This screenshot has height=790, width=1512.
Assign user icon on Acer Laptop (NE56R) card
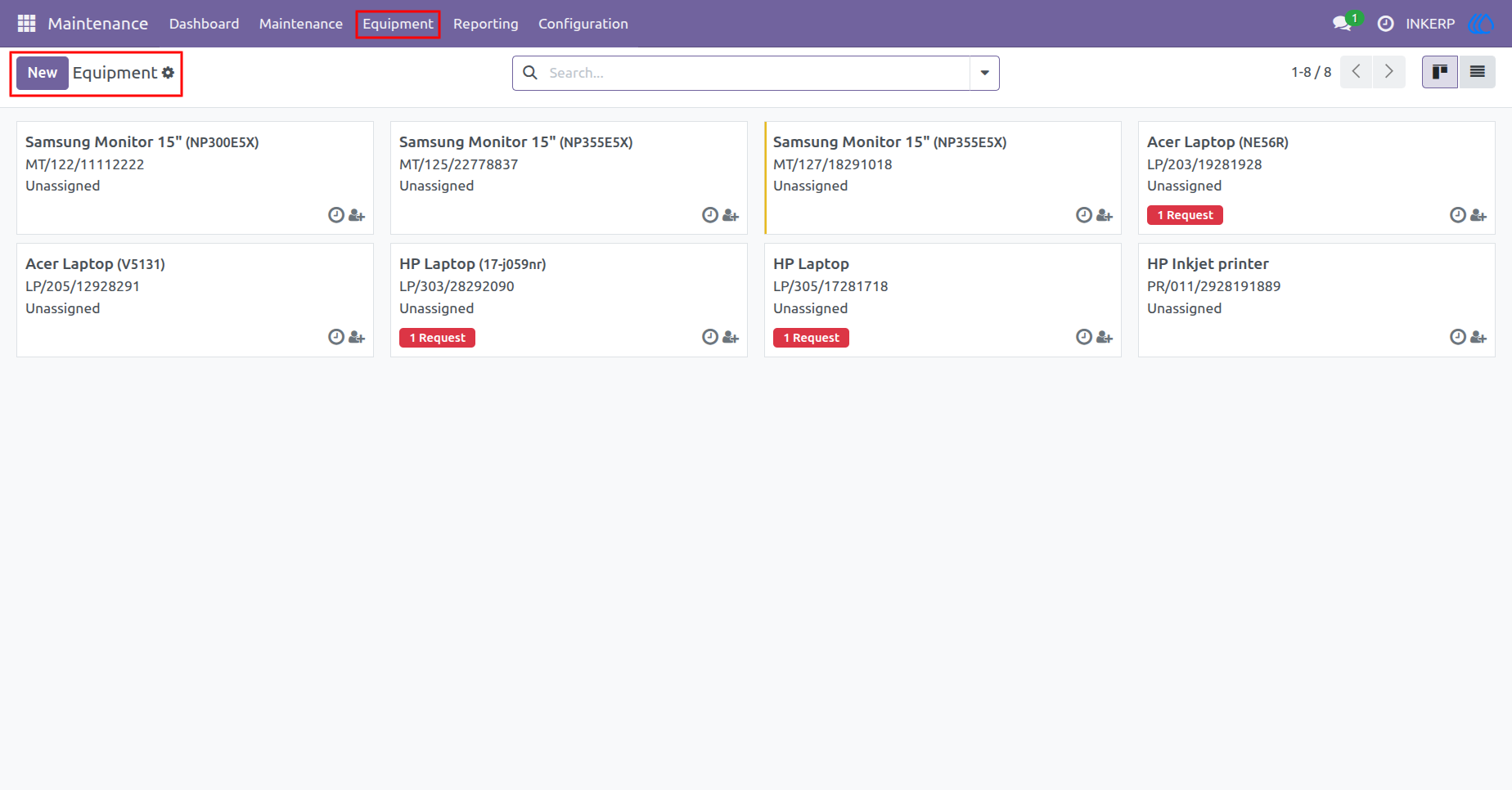point(1478,216)
